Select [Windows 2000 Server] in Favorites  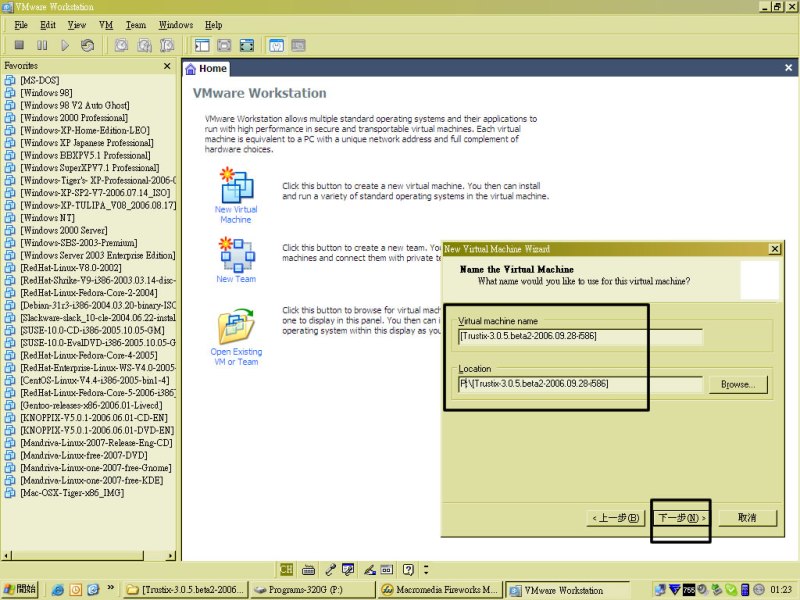pyautogui.click(x=64, y=230)
